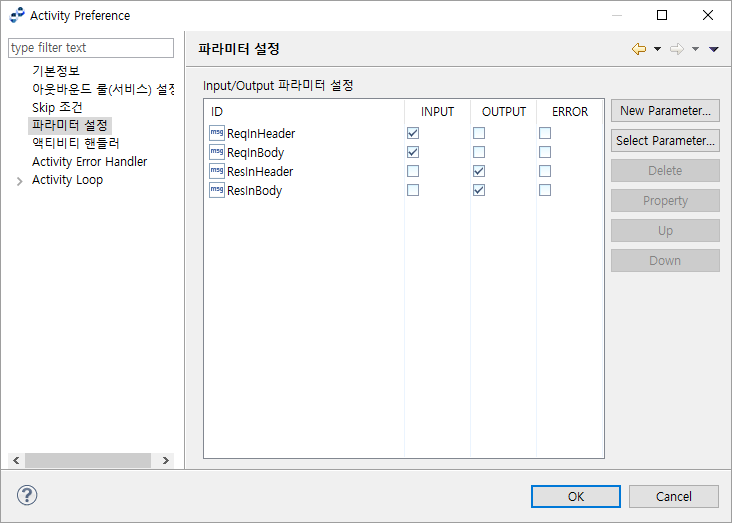Viewport: 735px width, 528px height.
Task: Click the msg icon beside ResInHeader
Action: pyautogui.click(x=217, y=171)
